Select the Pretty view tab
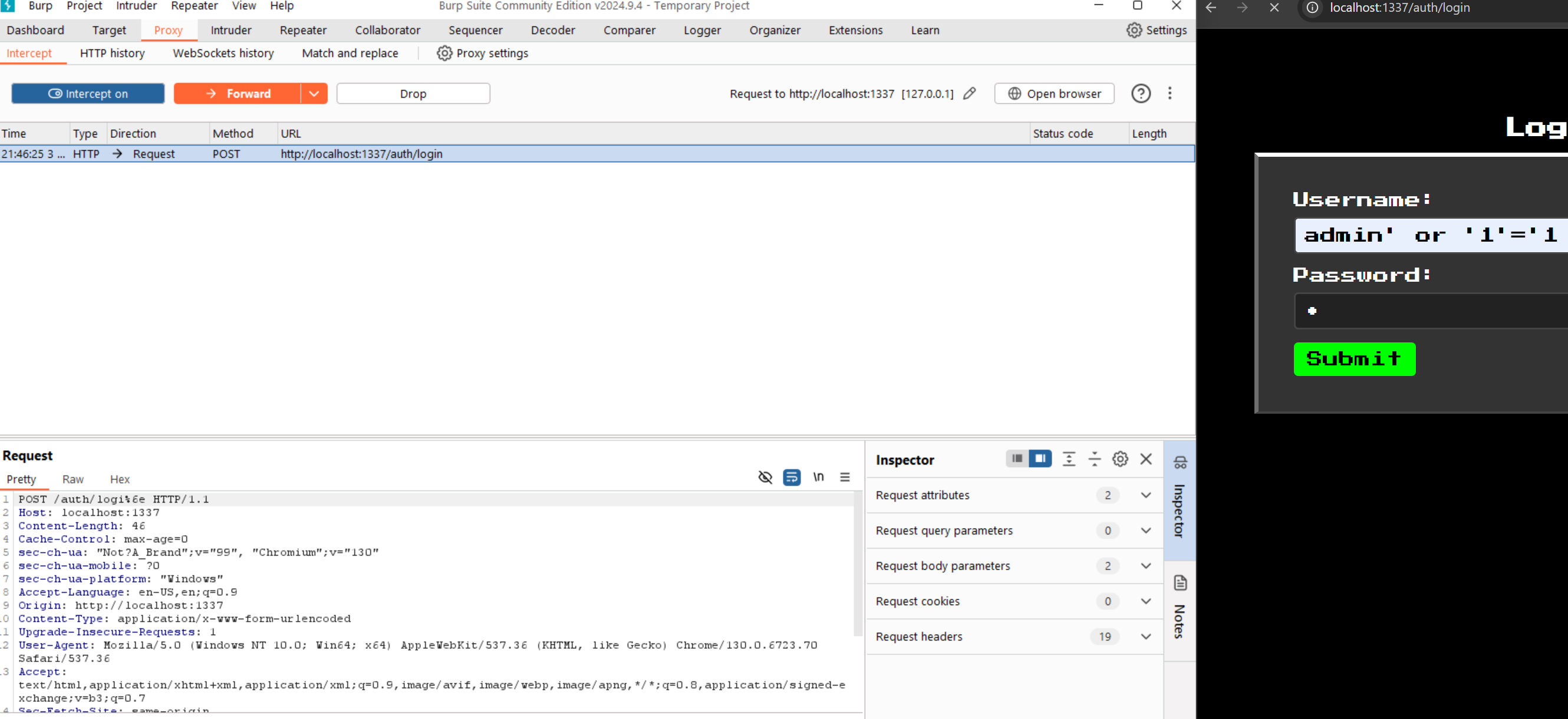Viewport: 1568px width, 719px height. click(21, 478)
